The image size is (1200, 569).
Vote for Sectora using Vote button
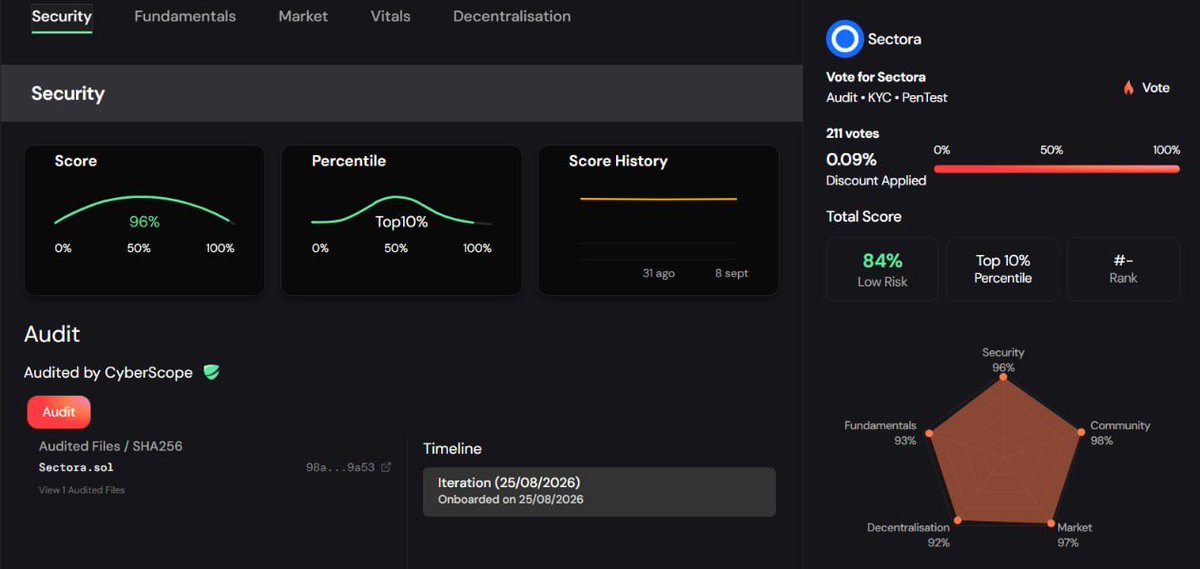(1146, 88)
